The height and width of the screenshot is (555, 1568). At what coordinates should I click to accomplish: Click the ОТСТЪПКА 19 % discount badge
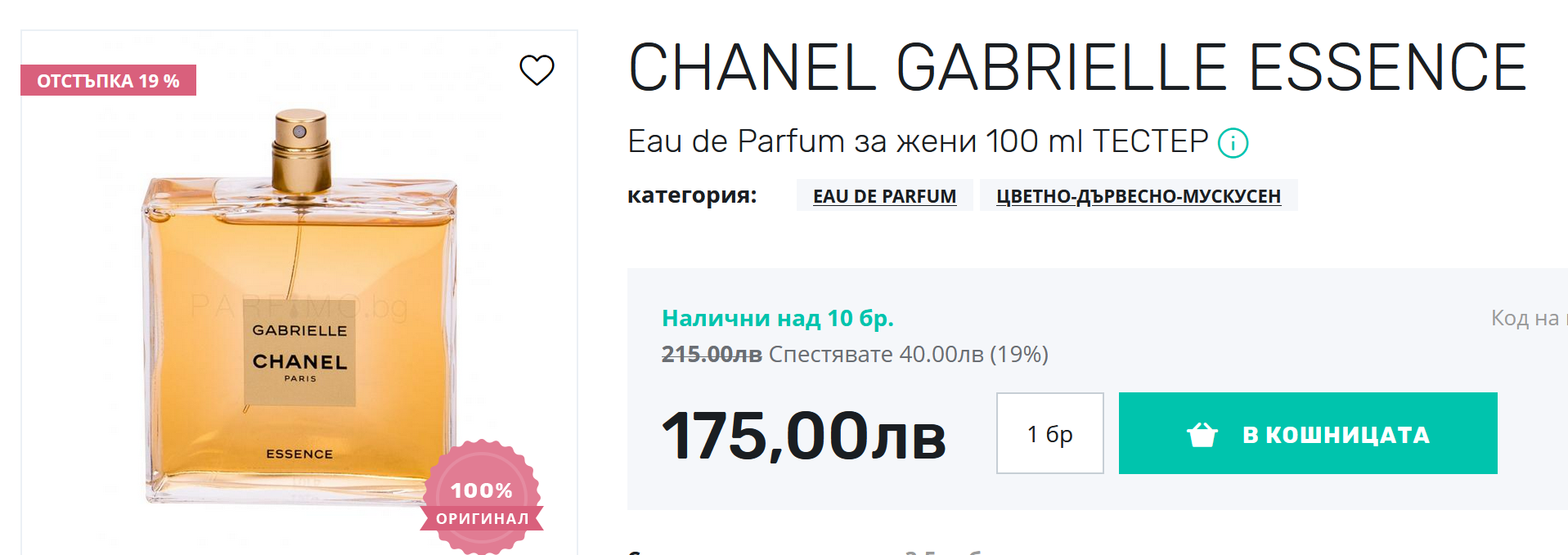tap(108, 81)
